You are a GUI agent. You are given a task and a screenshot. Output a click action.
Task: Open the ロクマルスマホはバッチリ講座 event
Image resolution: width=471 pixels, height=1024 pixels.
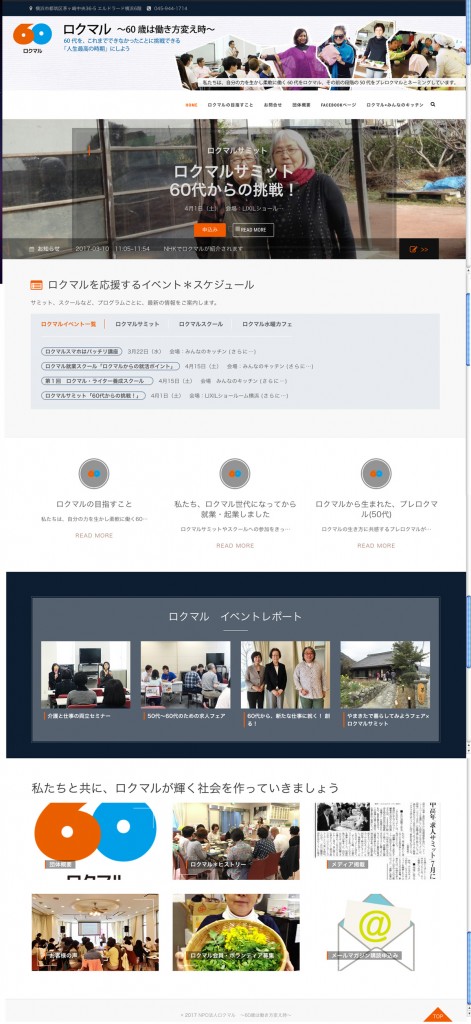click(x=82, y=351)
